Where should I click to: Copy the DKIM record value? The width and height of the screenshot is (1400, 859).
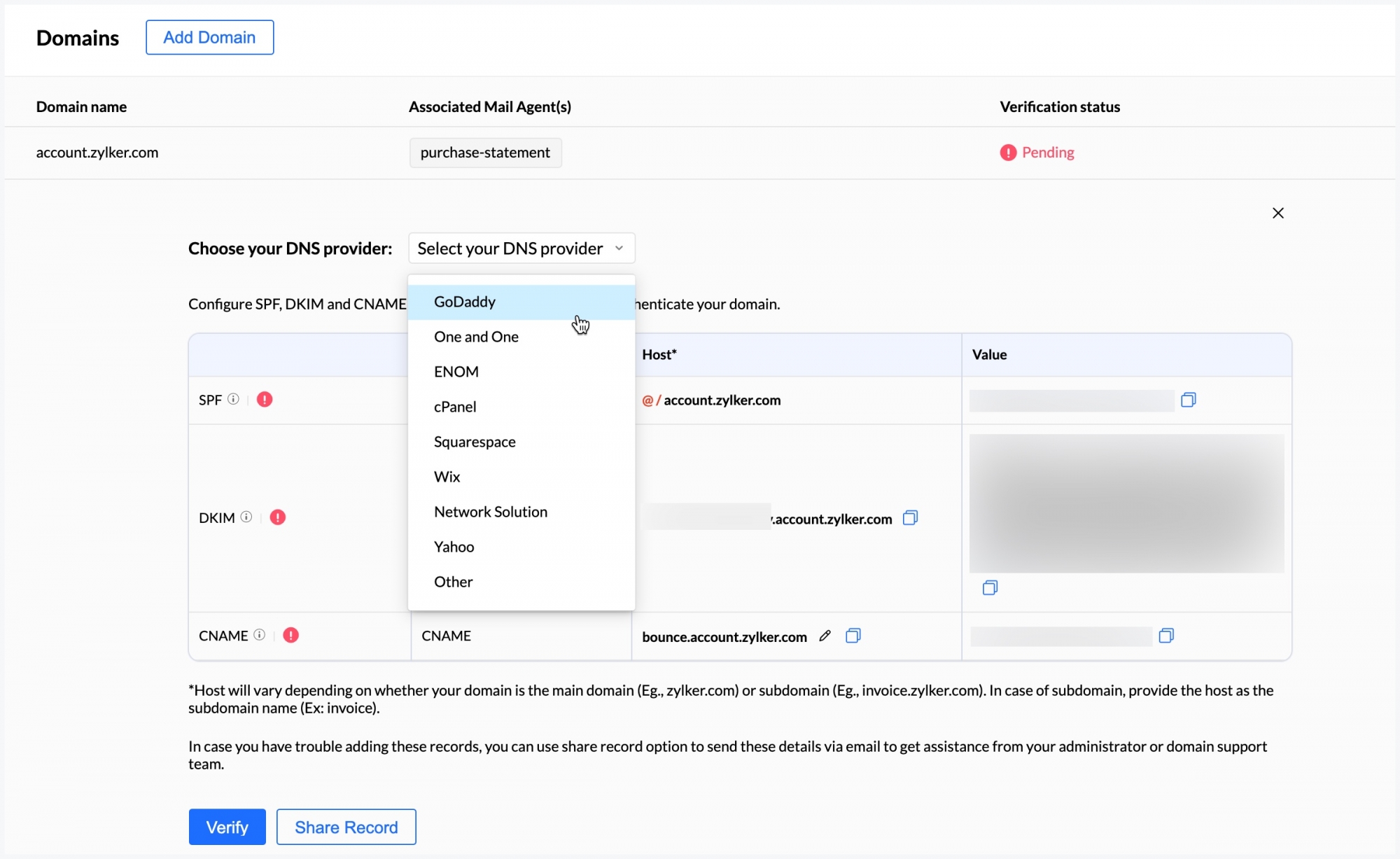[990, 587]
